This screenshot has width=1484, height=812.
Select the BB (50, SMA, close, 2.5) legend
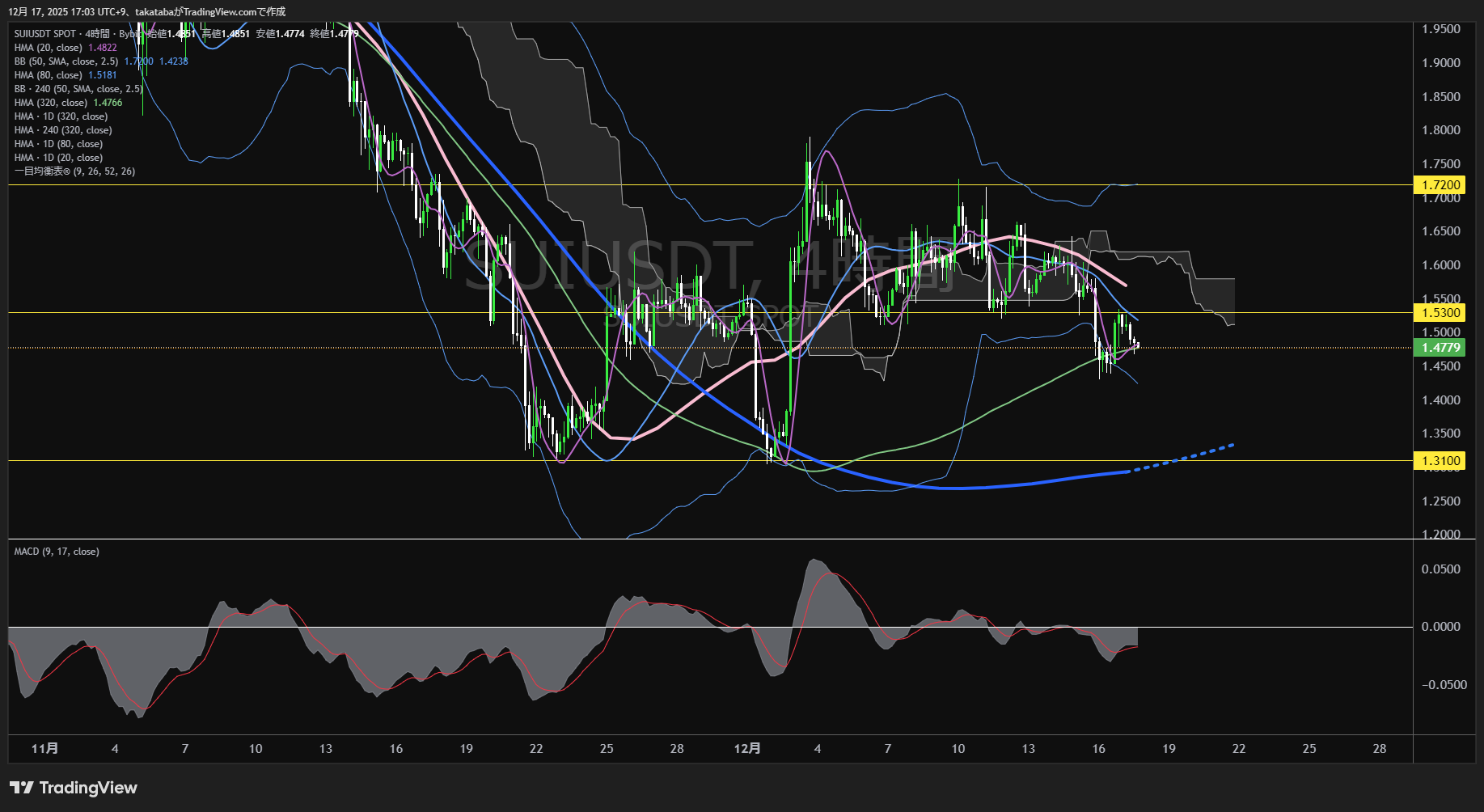[66, 61]
